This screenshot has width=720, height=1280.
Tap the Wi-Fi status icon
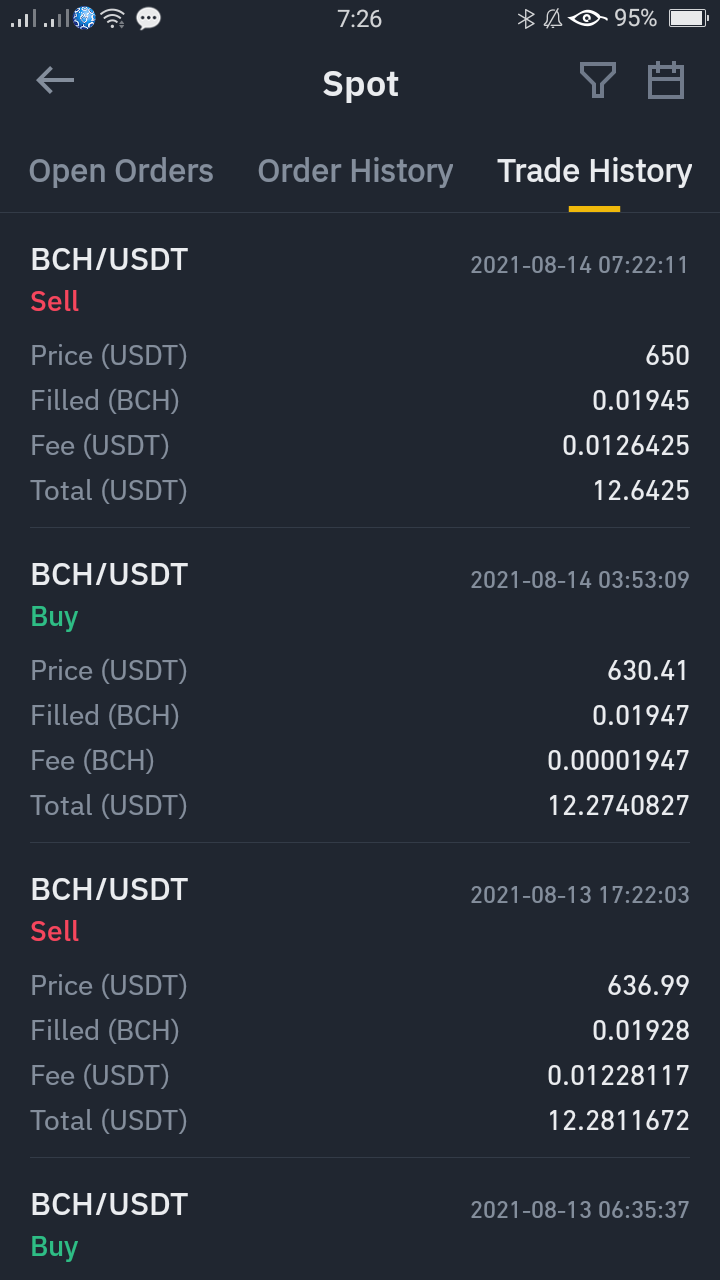(113, 18)
